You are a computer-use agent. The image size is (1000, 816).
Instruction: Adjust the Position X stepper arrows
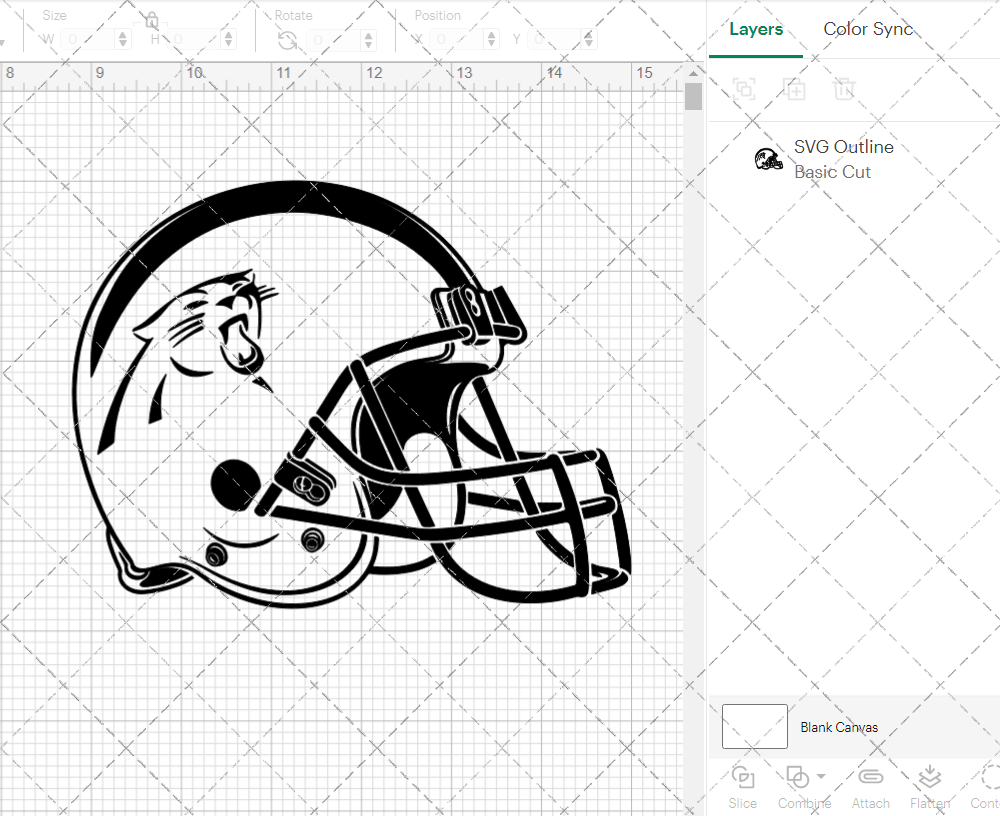click(x=491, y=40)
